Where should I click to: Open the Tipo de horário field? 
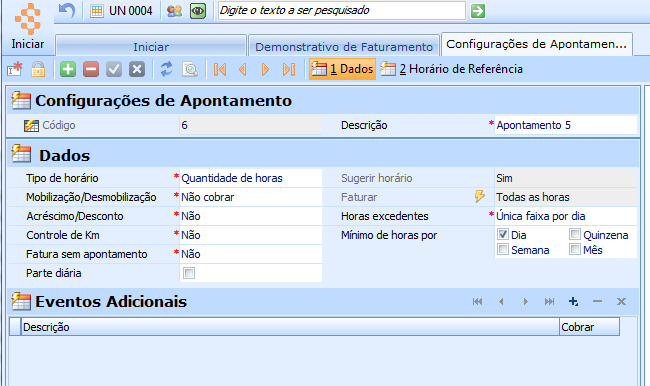click(x=251, y=178)
